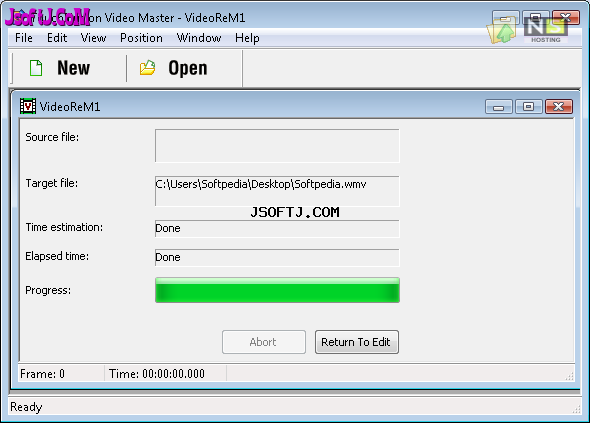The width and height of the screenshot is (590, 423).
Task: Click the 'Source file:' label
Action: pos(52,137)
